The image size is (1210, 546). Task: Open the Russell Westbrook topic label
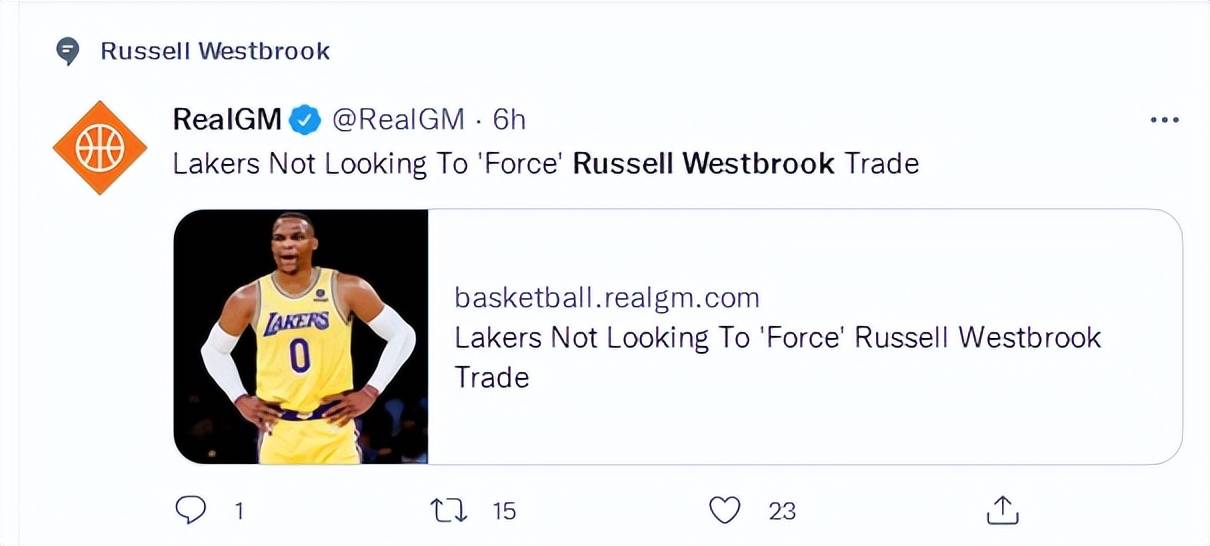pos(215,51)
